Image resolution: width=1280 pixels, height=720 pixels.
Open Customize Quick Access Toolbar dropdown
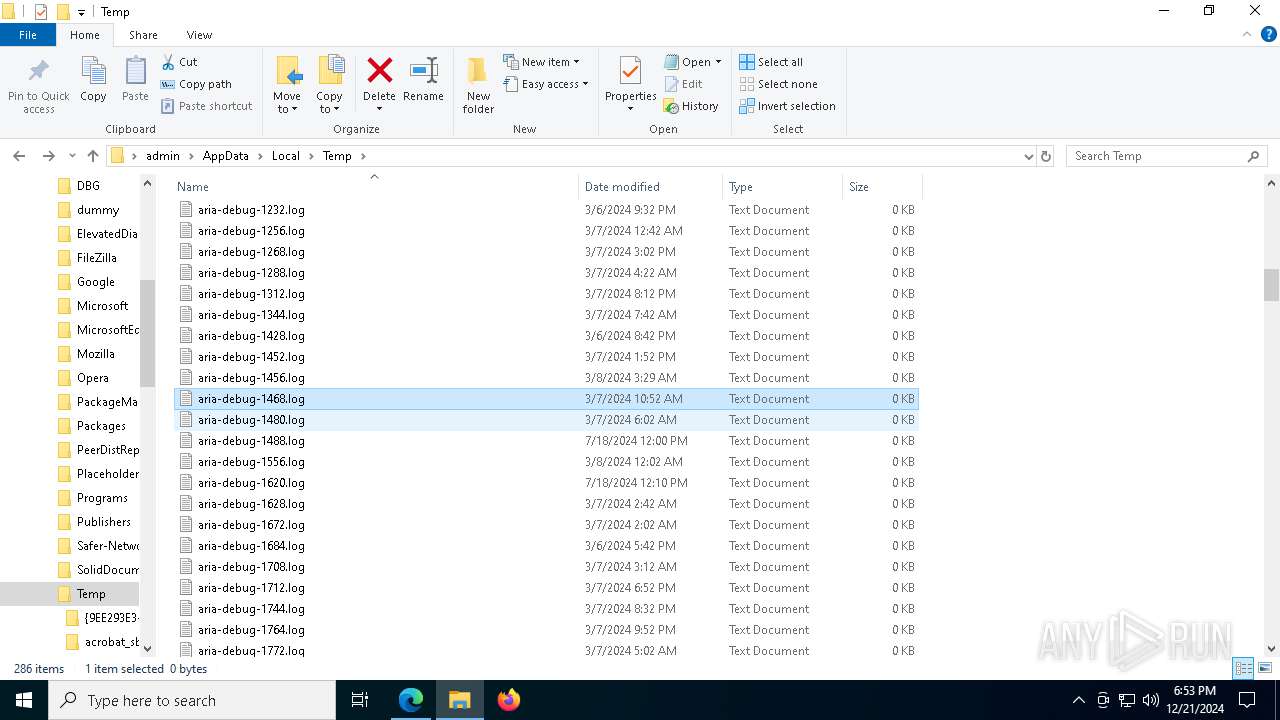(x=81, y=12)
